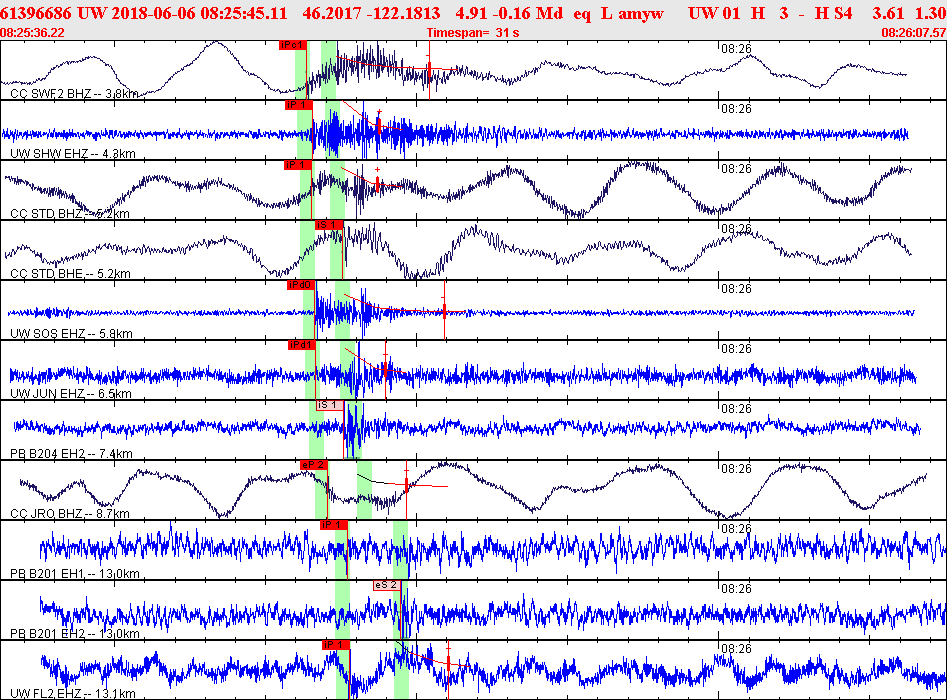Click the CC SWF2 BHZ station label

(x=74, y=94)
